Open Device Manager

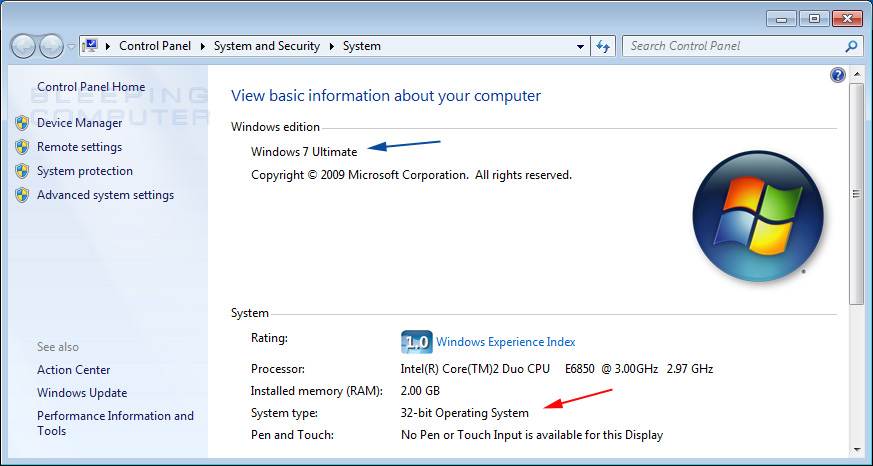[x=80, y=123]
